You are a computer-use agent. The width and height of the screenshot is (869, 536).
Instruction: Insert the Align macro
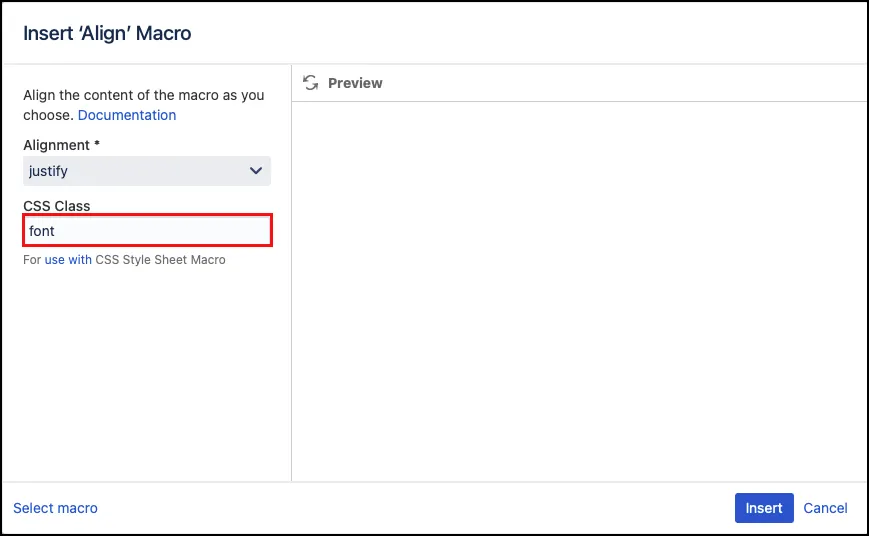[x=764, y=508]
